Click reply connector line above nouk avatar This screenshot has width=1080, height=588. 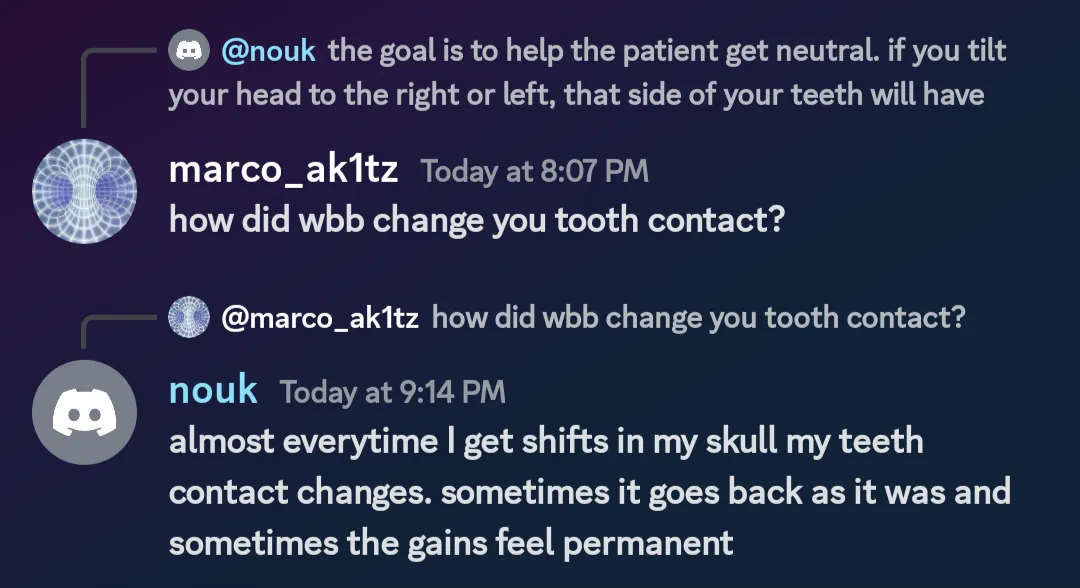point(117,331)
